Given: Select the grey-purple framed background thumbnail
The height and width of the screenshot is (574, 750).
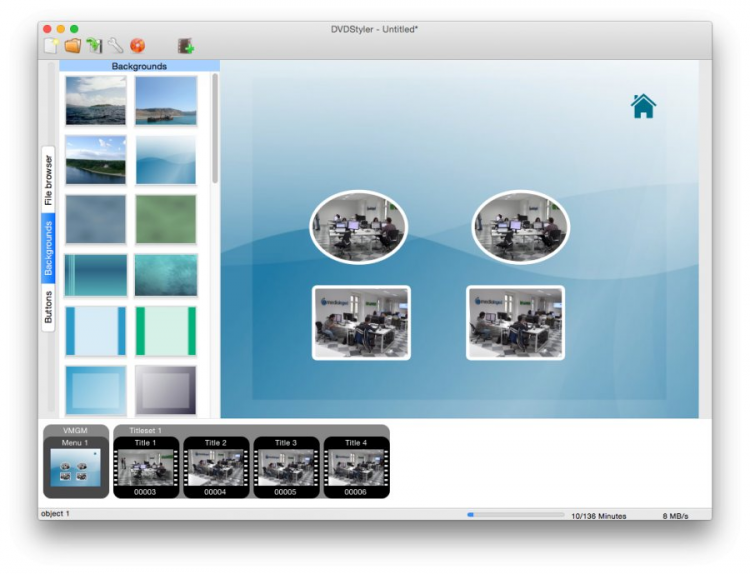Looking at the screenshot, I should click(165, 390).
